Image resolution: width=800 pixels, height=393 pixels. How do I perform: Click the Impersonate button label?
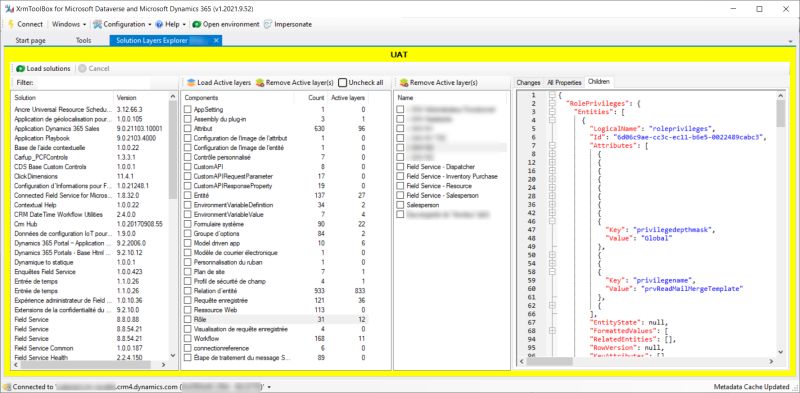293,24
